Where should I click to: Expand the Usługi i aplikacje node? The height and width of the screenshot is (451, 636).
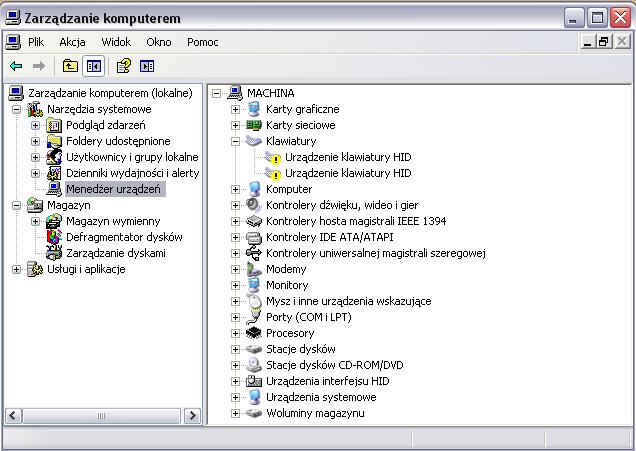pos(16,269)
